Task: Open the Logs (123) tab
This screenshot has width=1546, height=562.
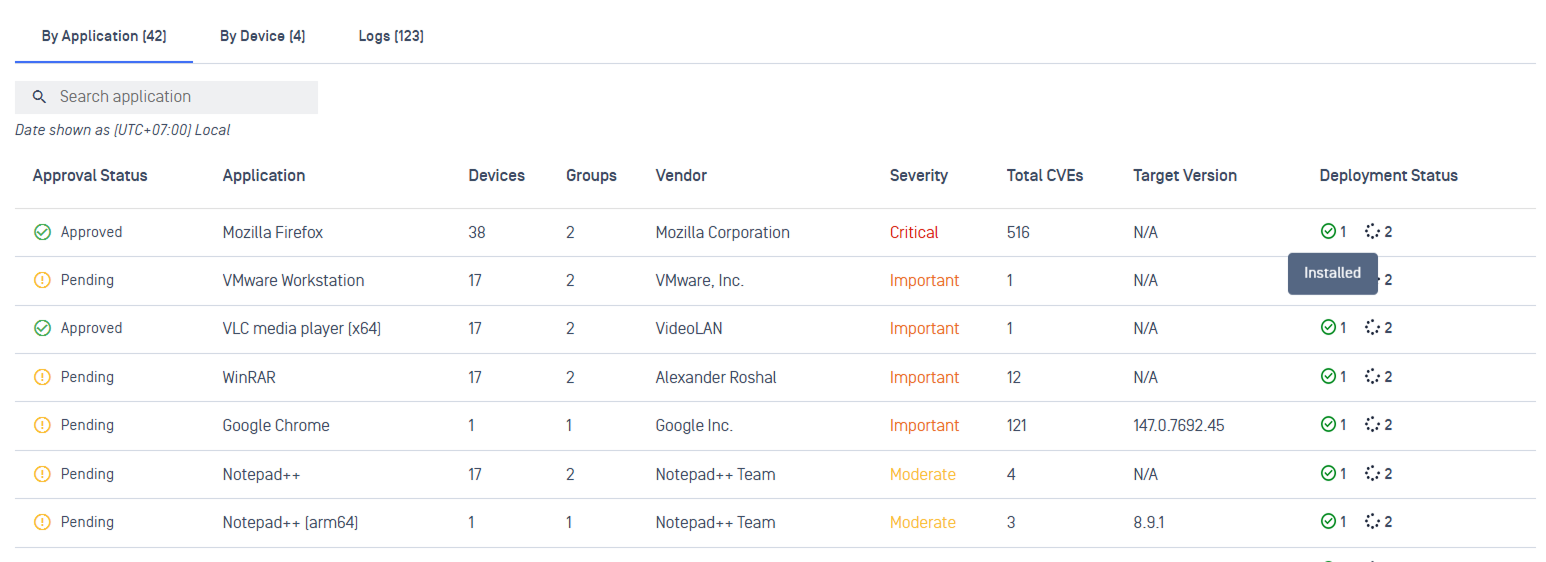Action: 391,36
